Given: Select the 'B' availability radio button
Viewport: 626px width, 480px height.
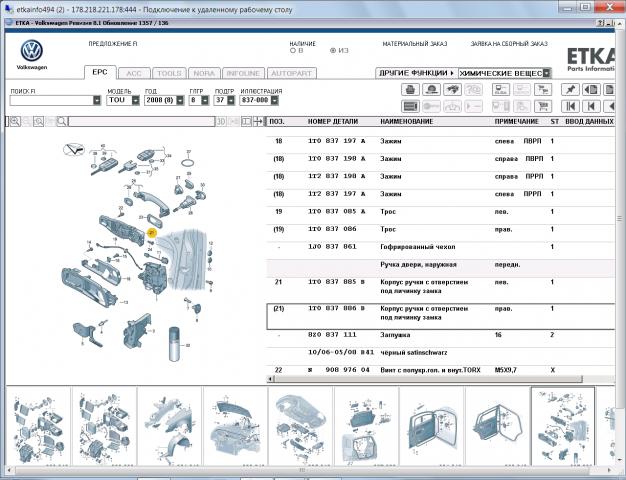Looking at the screenshot, I should [x=293, y=51].
